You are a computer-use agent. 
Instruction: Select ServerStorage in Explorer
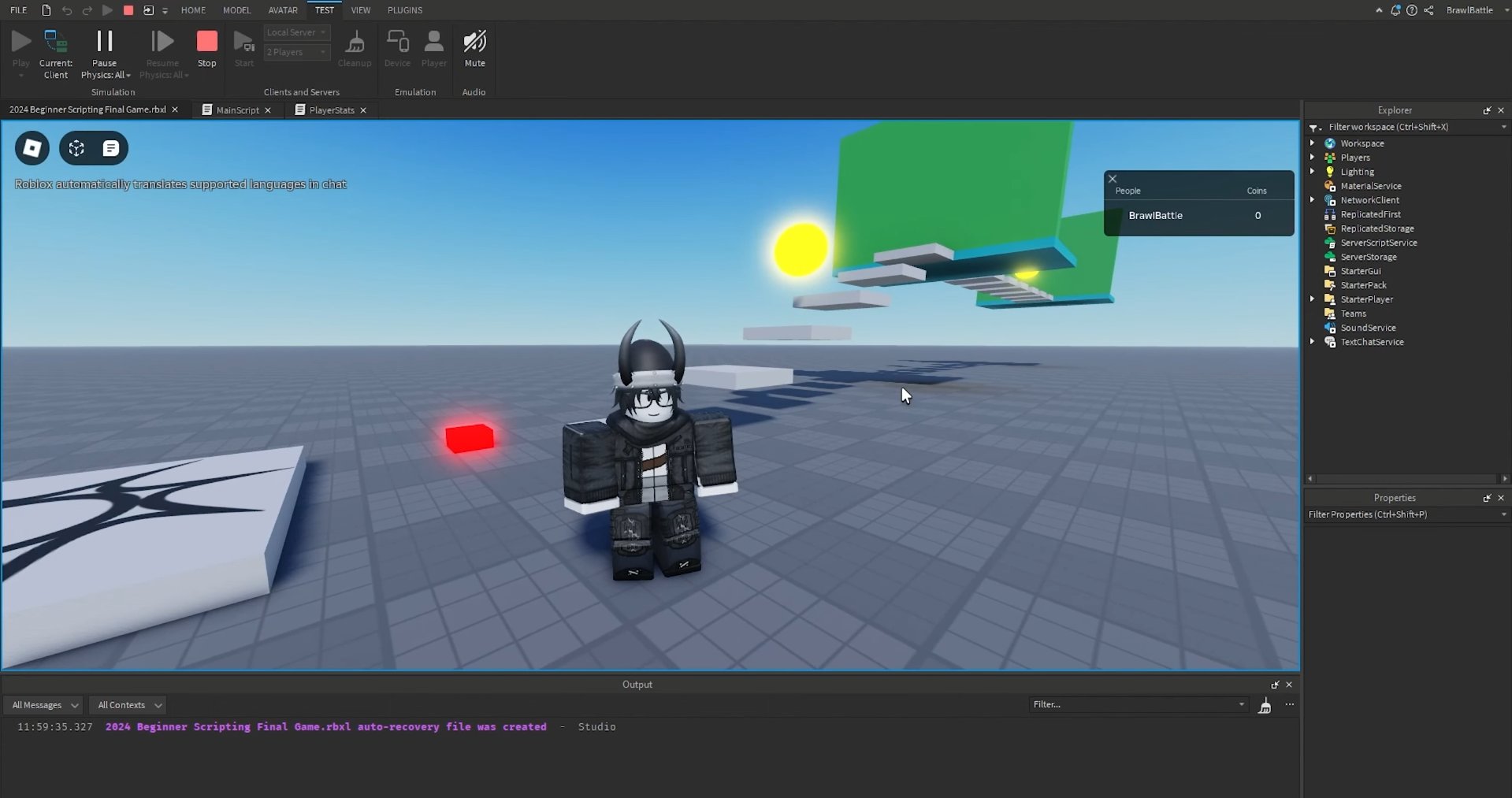point(1368,257)
